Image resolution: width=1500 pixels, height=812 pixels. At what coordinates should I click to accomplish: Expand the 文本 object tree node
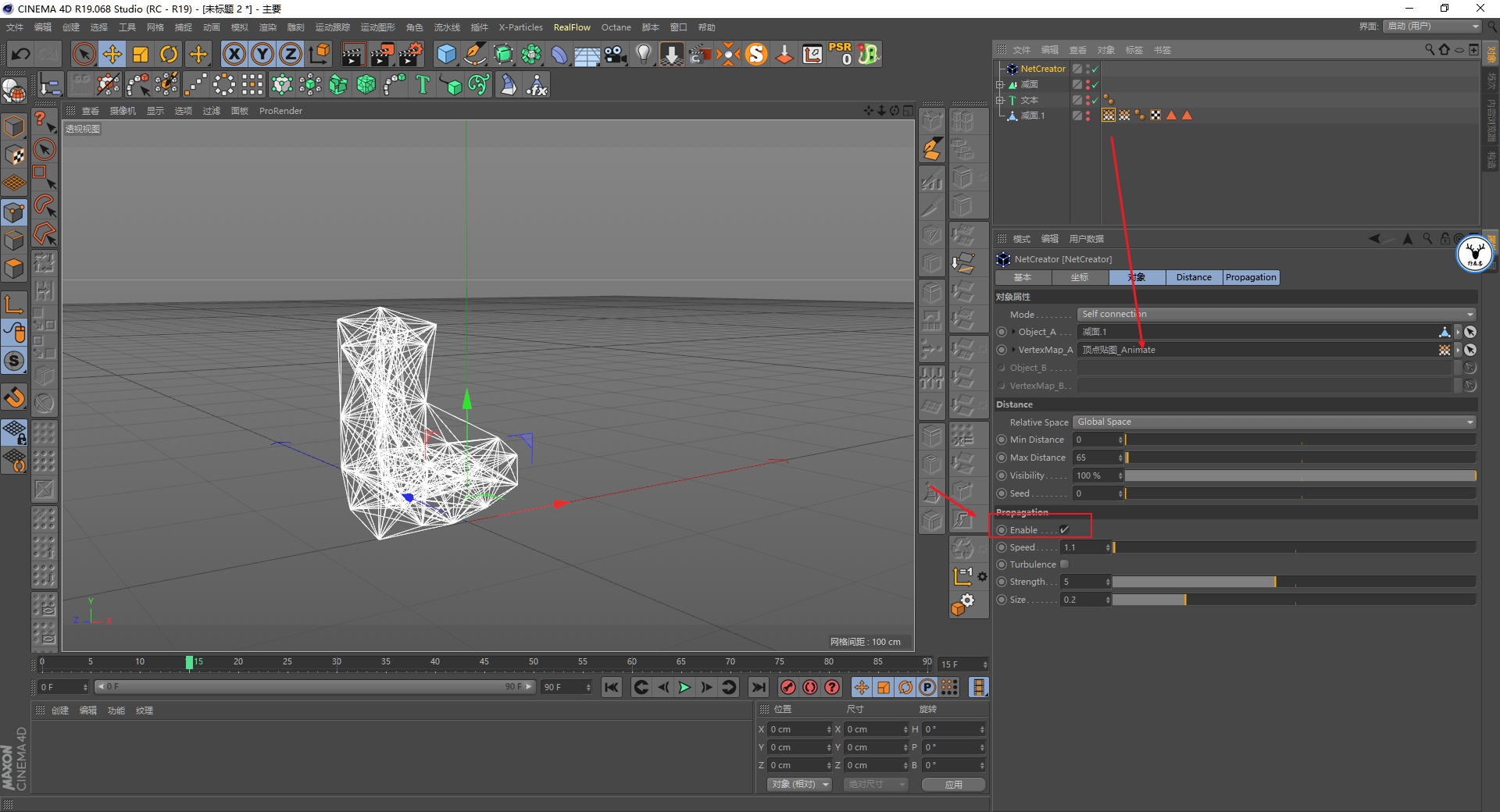[x=1000, y=100]
